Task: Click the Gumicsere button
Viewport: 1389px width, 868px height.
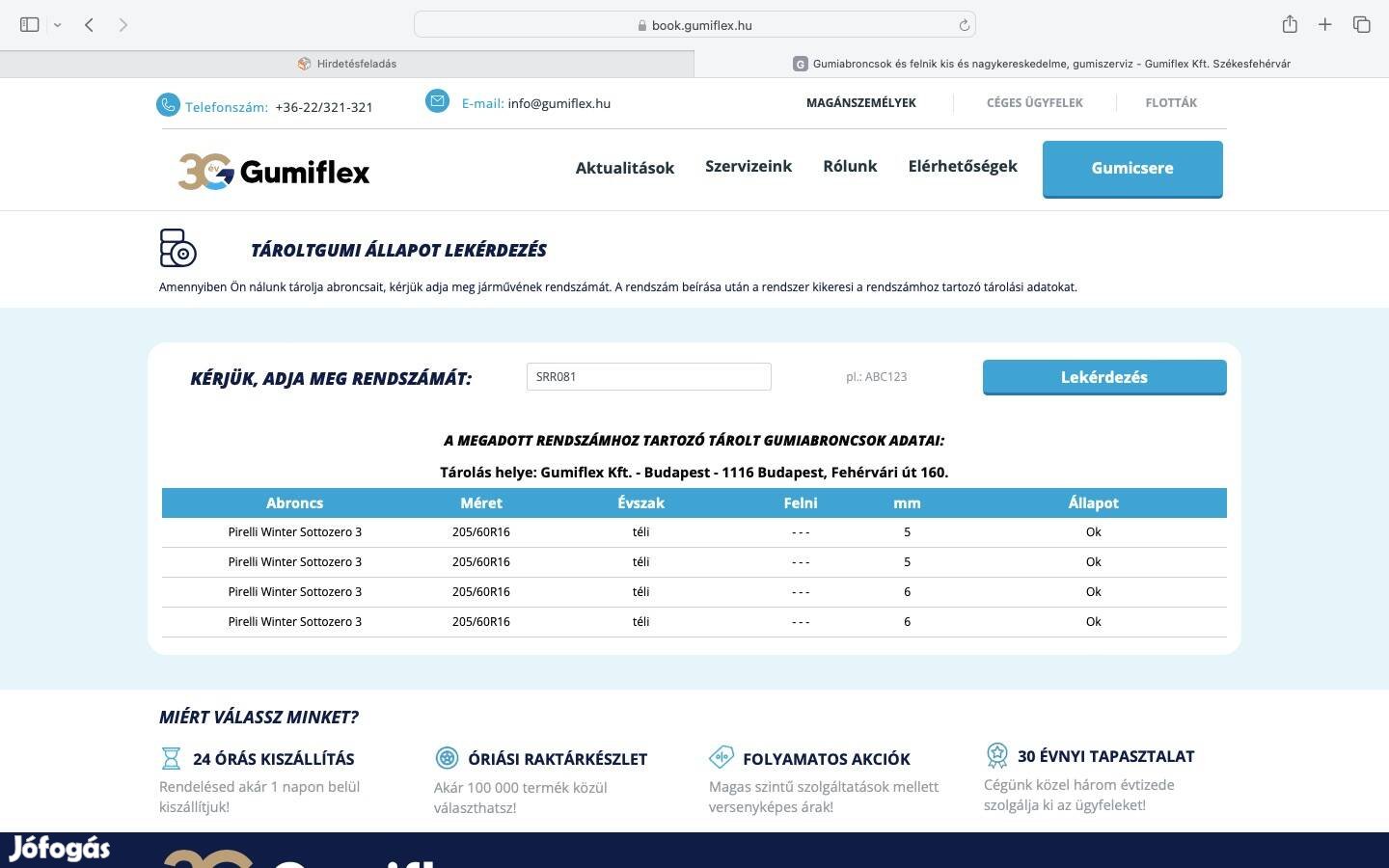Action: [1132, 169]
